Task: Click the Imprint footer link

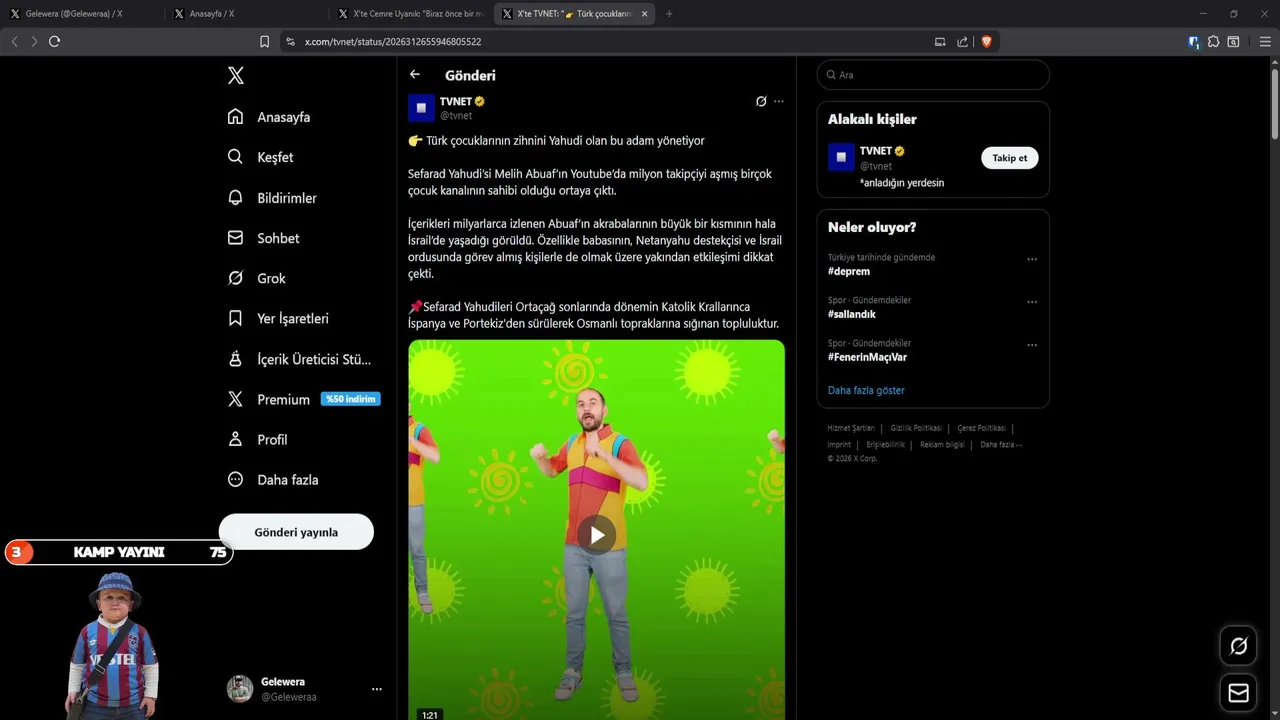Action: click(x=839, y=444)
